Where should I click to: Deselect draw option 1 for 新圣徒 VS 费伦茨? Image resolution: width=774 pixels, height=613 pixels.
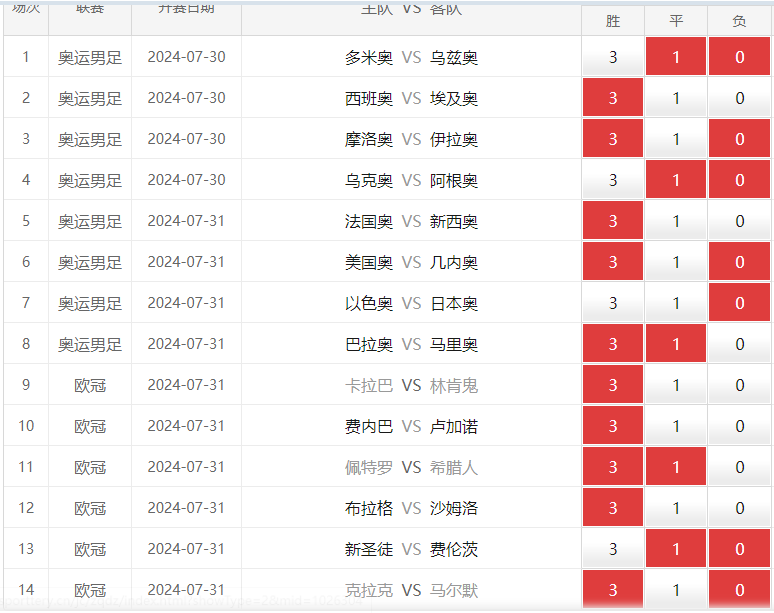(x=676, y=548)
